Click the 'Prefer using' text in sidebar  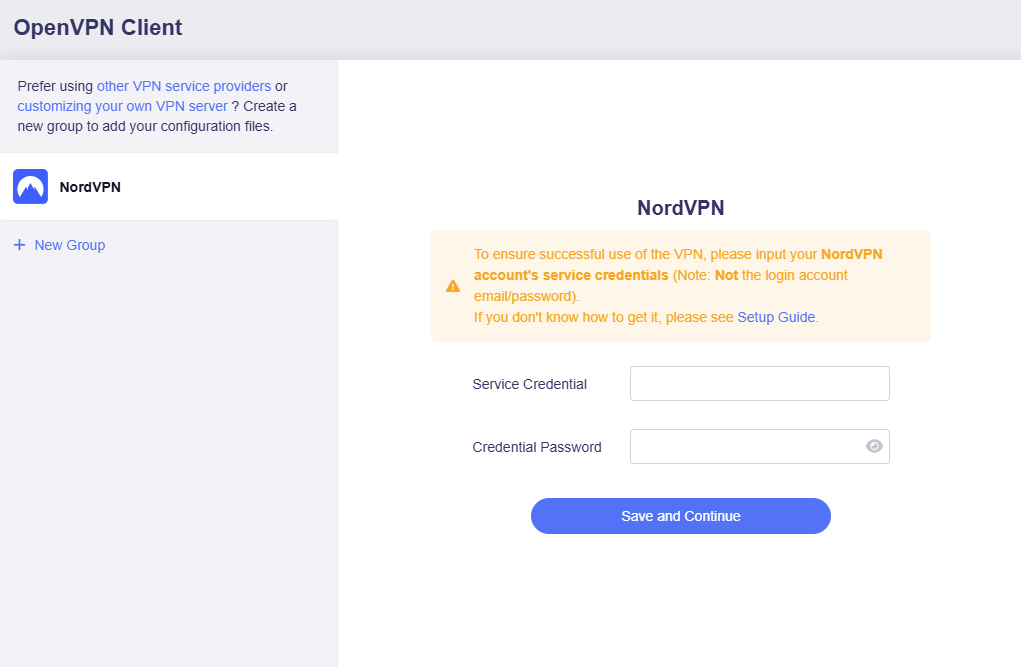tap(55, 86)
